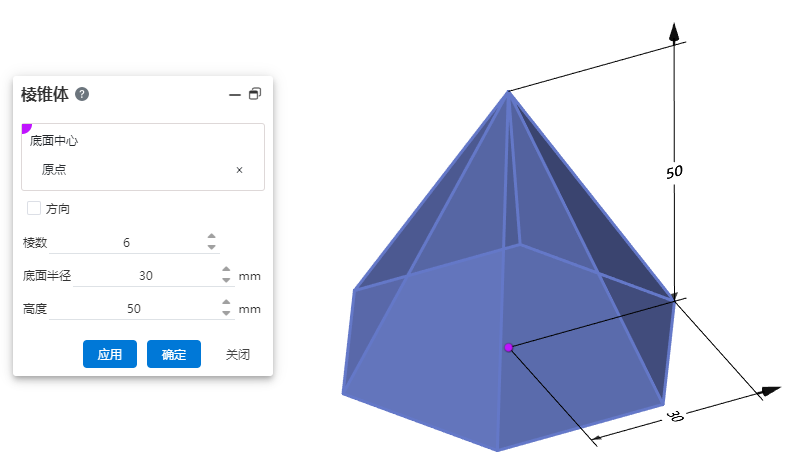The height and width of the screenshot is (462, 794).
Task: Click 关闭 to dismiss the dialog
Action: click(x=237, y=354)
